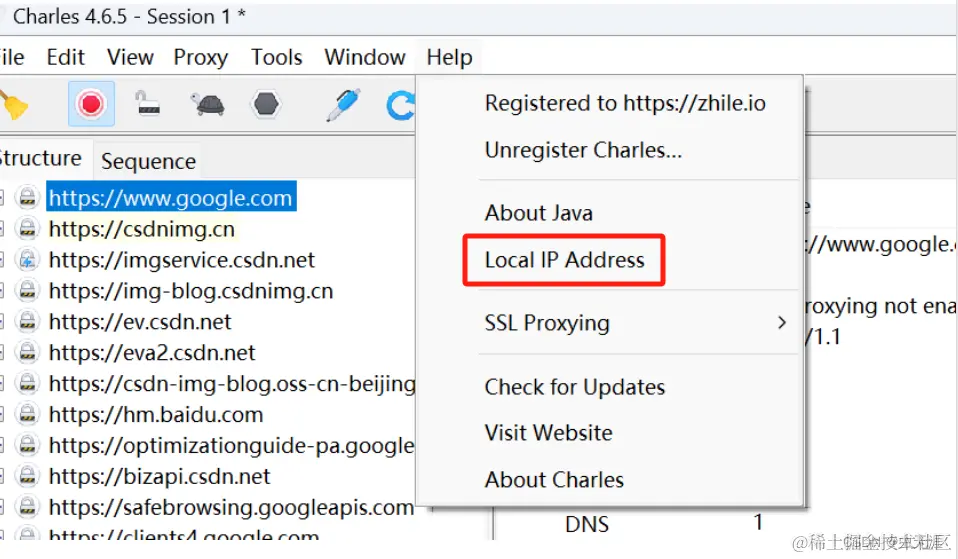Click lock icon beside www.google.com
This screenshot has height=559, width=958.
coord(27,198)
